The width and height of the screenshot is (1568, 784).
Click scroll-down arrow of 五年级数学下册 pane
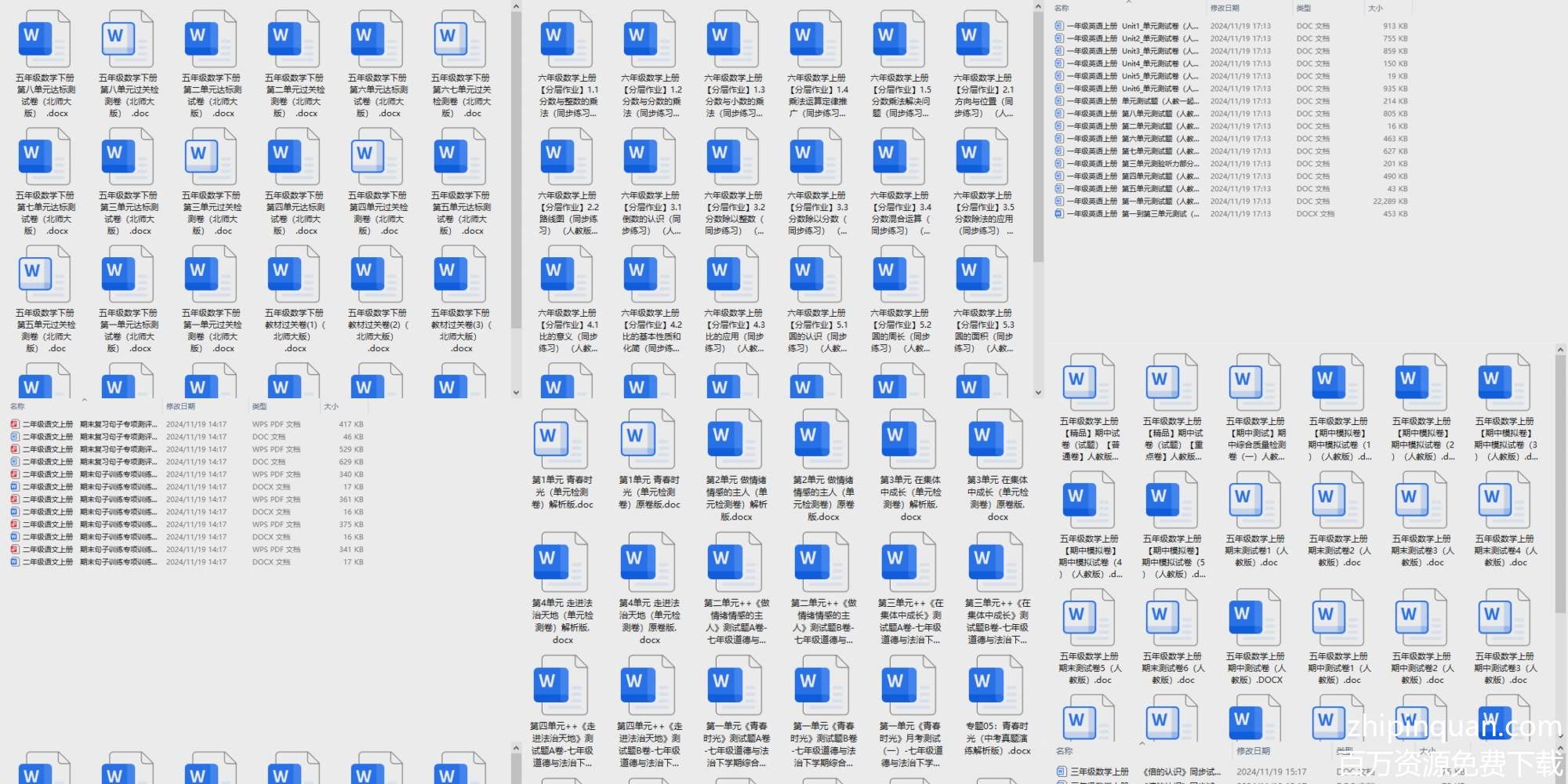click(x=516, y=393)
